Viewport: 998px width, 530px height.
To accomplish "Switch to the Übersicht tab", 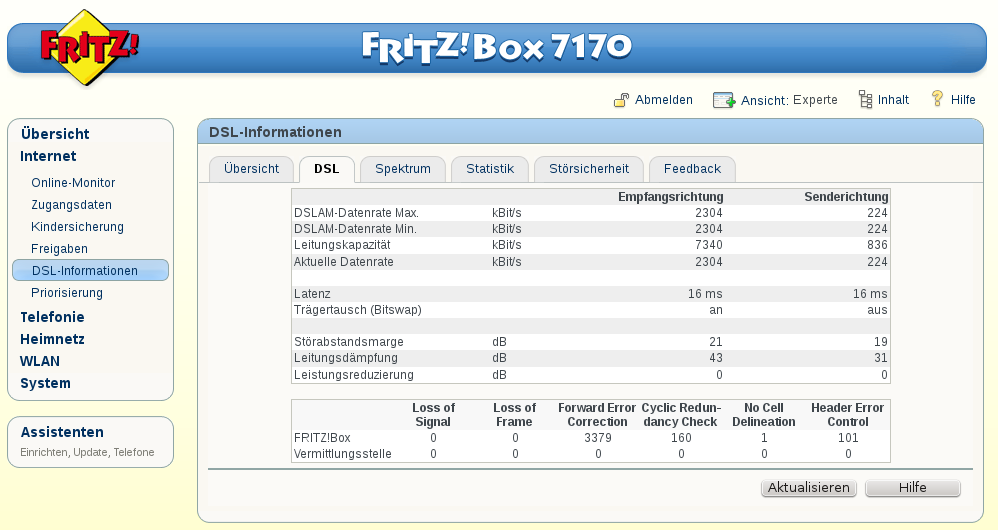I will (251, 169).
